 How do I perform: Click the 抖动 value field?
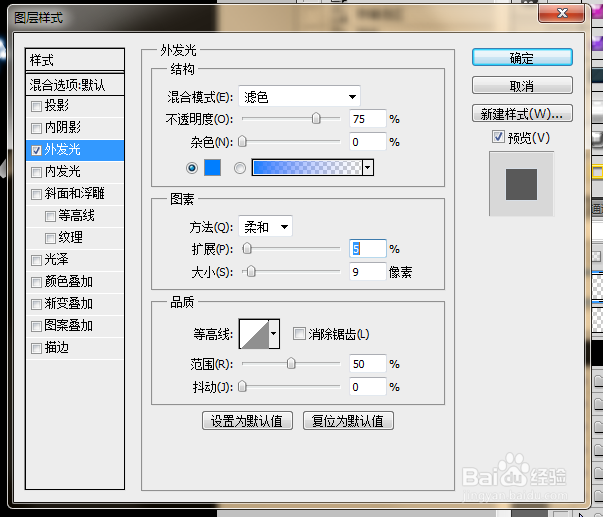[367, 386]
